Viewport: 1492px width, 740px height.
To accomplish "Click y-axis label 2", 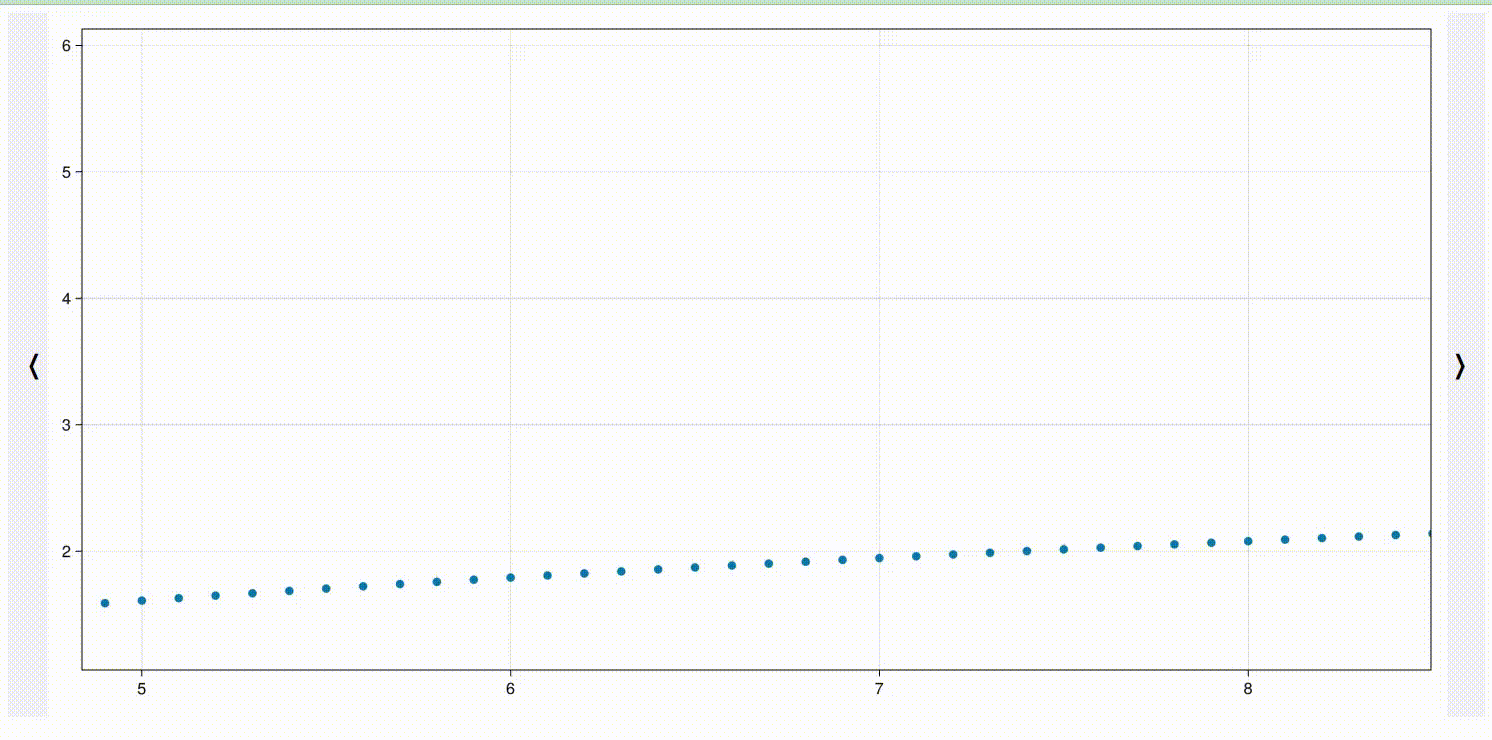I will click(66, 551).
